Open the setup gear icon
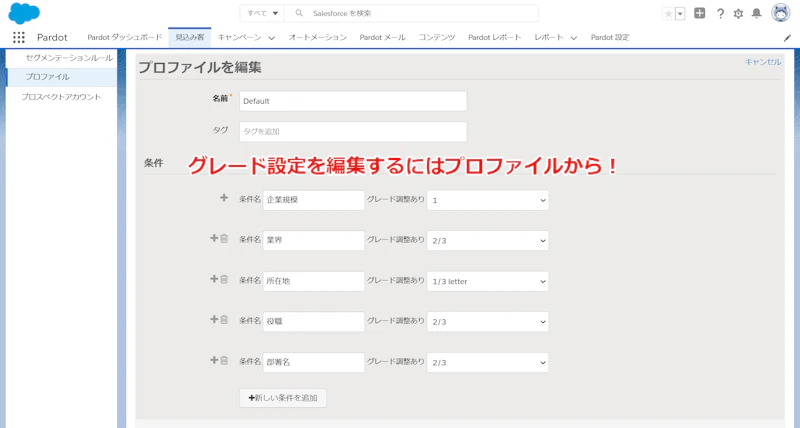 (x=738, y=14)
